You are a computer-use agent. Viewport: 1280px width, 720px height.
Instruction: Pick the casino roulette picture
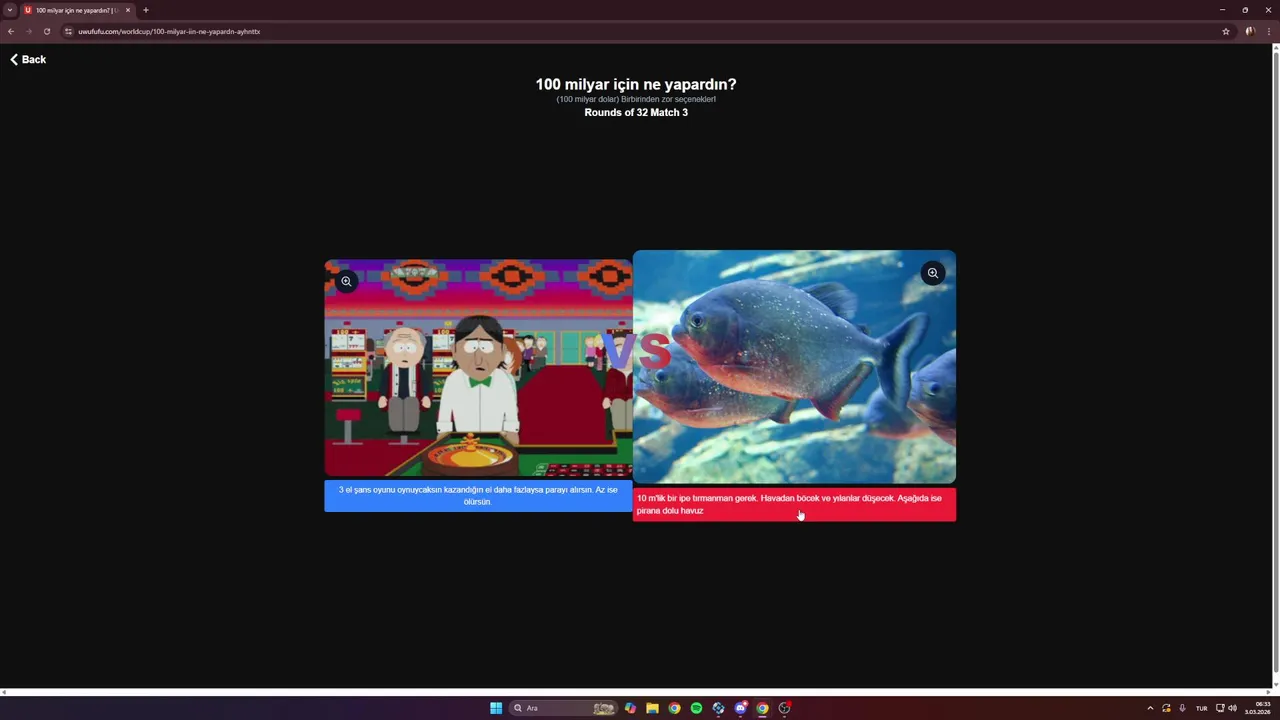pos(478,368)
